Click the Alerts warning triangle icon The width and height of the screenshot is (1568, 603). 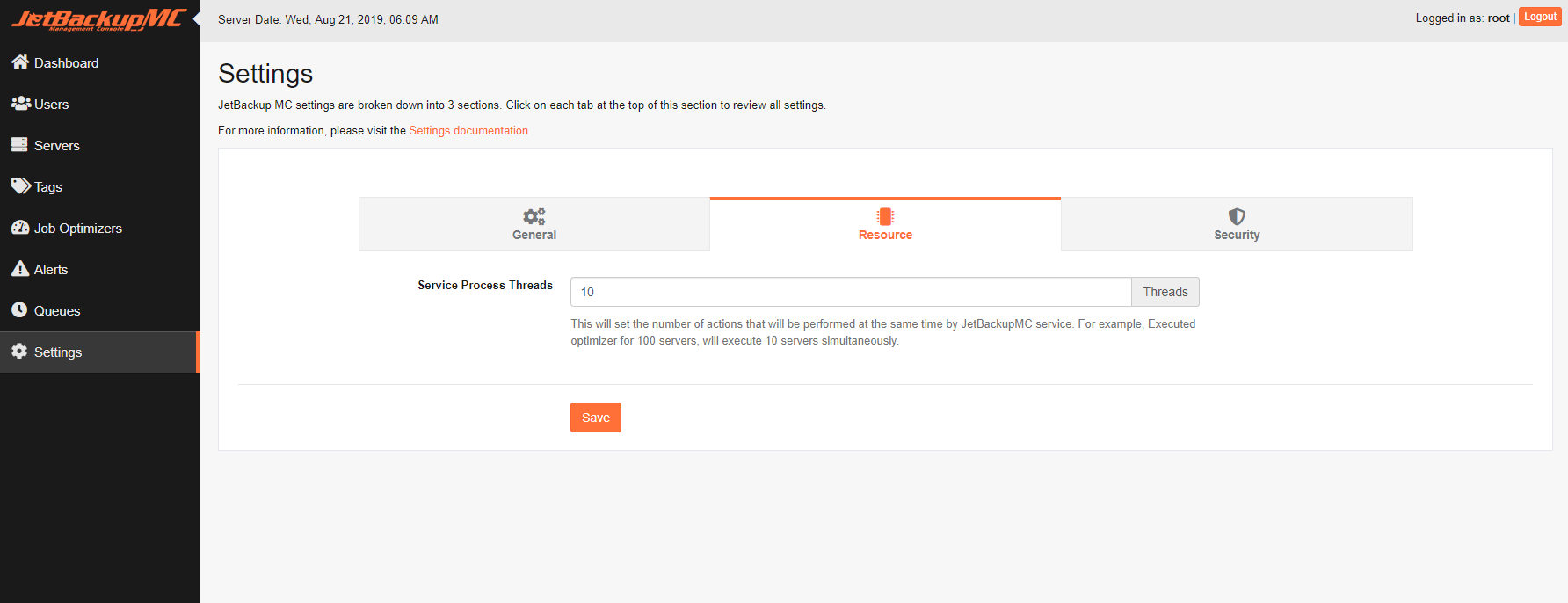pyautogui.click(x=20, y=268)
